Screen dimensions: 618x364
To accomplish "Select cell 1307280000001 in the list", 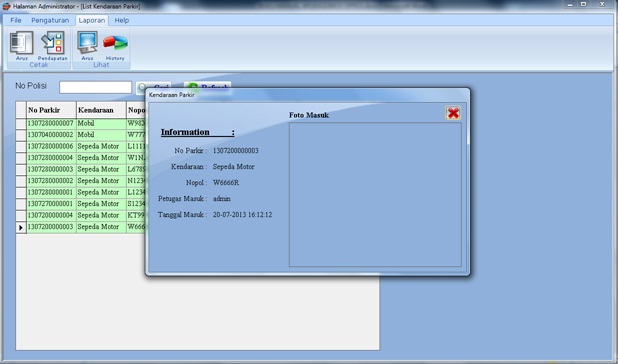I will point(51,192).
